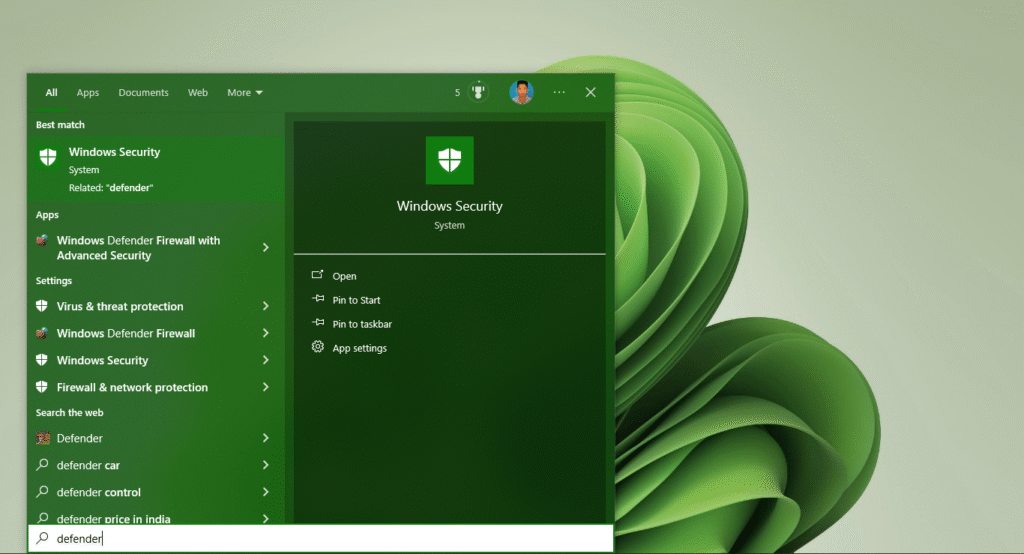Choose Pin to Start

point(356,300)
